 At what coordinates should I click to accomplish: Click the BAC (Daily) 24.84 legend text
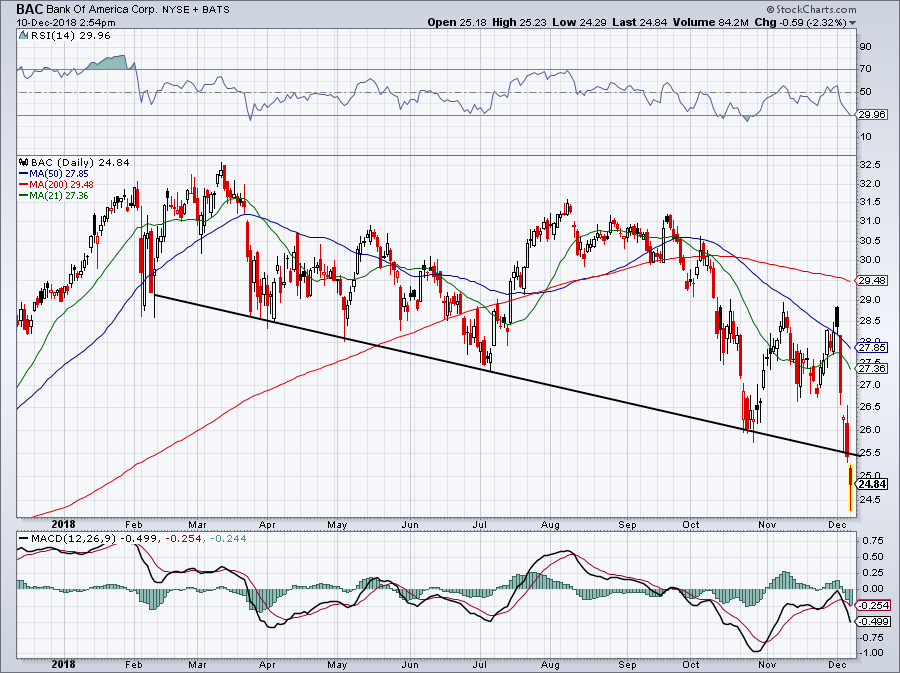coord(80,162)
